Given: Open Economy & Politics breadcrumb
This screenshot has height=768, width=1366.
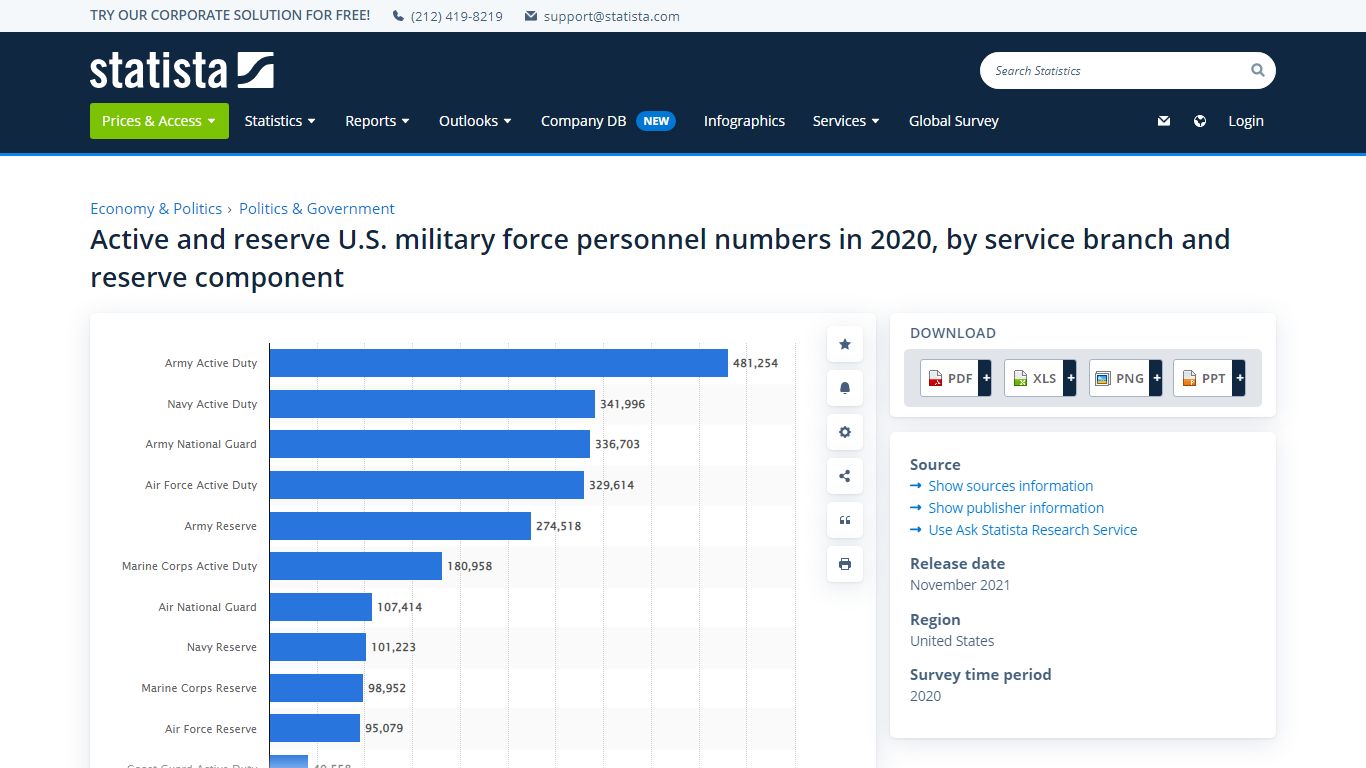Looking at the screenshot, I should [x=156, y=208].
